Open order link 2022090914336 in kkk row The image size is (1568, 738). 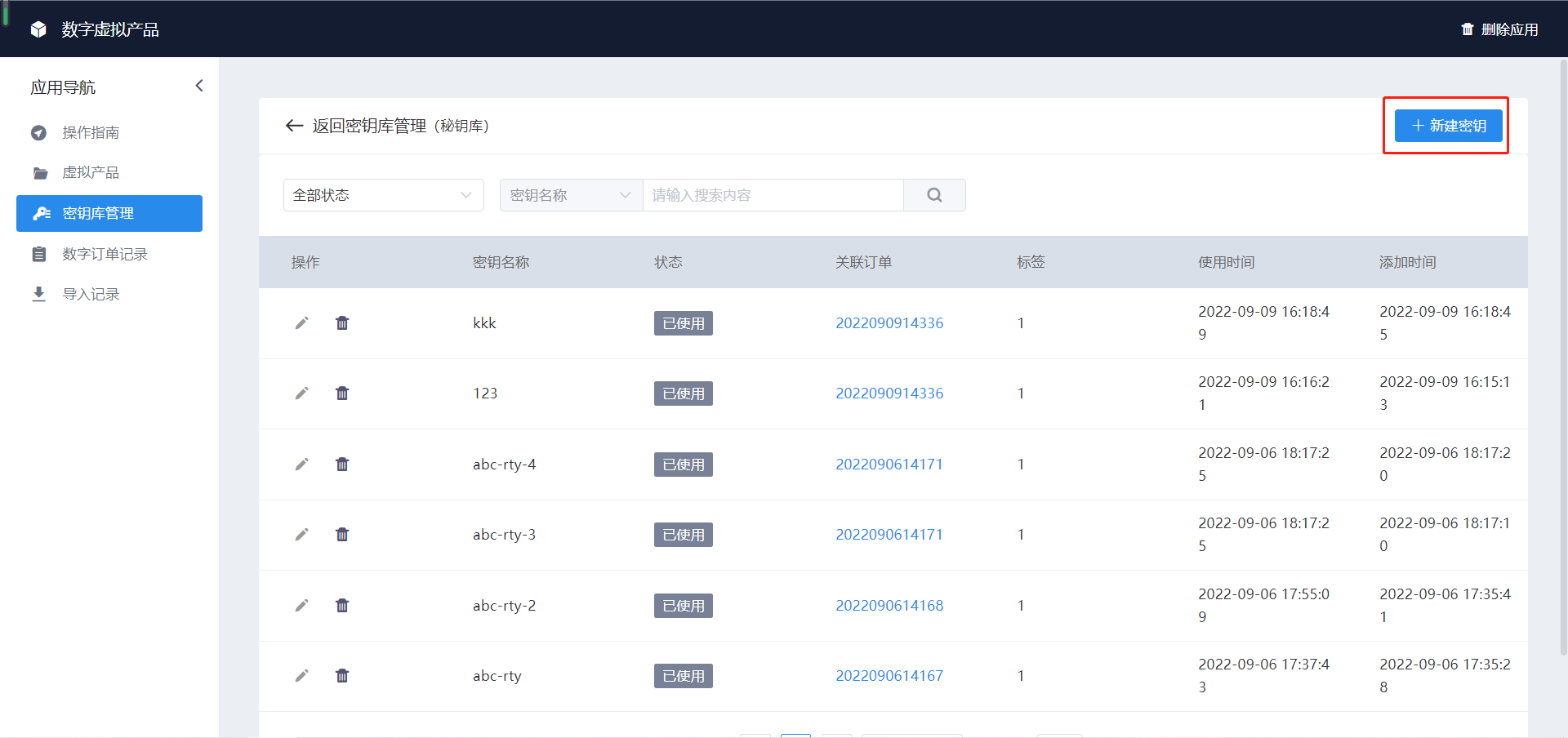coord(889,323)
